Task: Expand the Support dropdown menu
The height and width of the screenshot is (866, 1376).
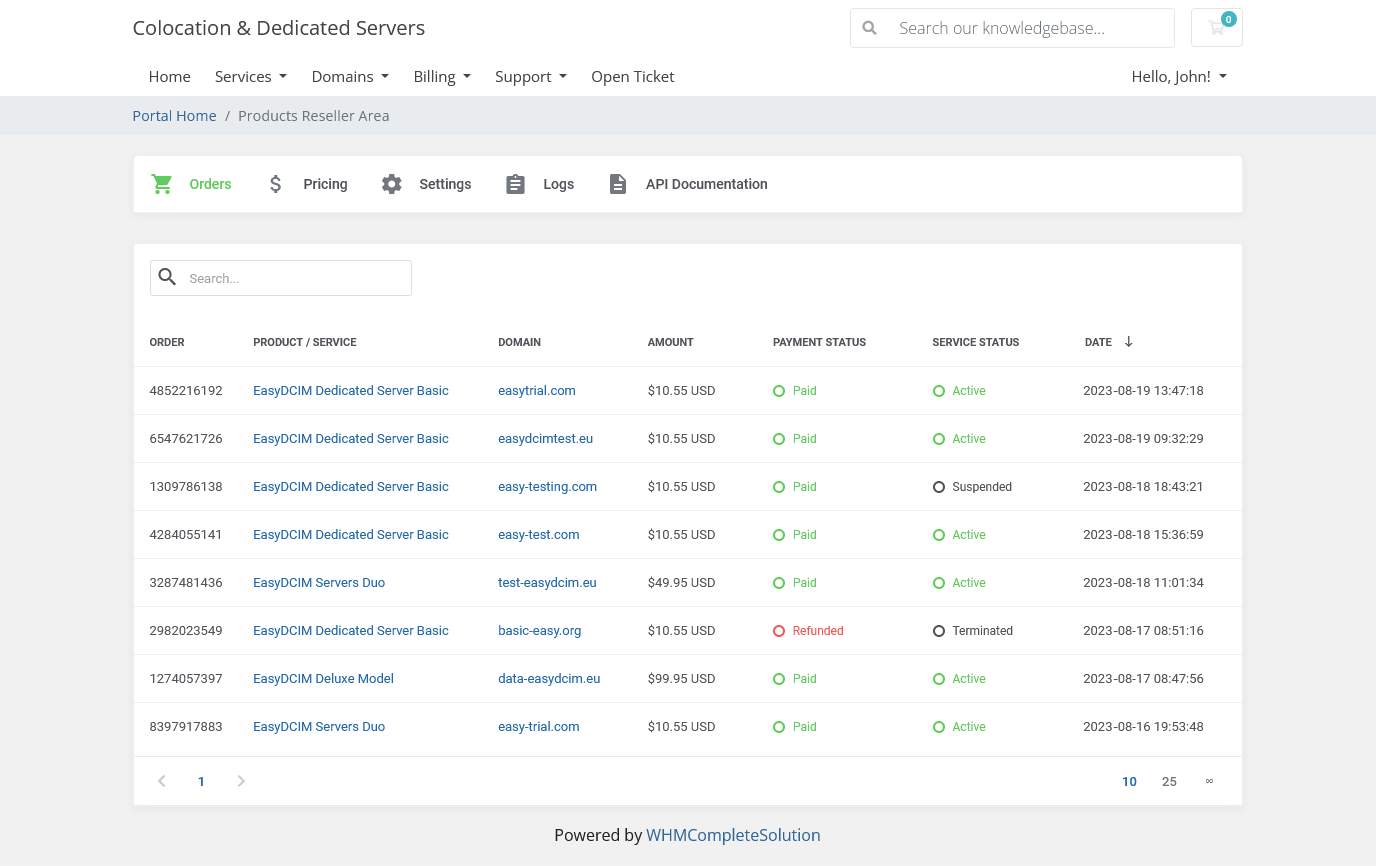Action: coord(531,76)
